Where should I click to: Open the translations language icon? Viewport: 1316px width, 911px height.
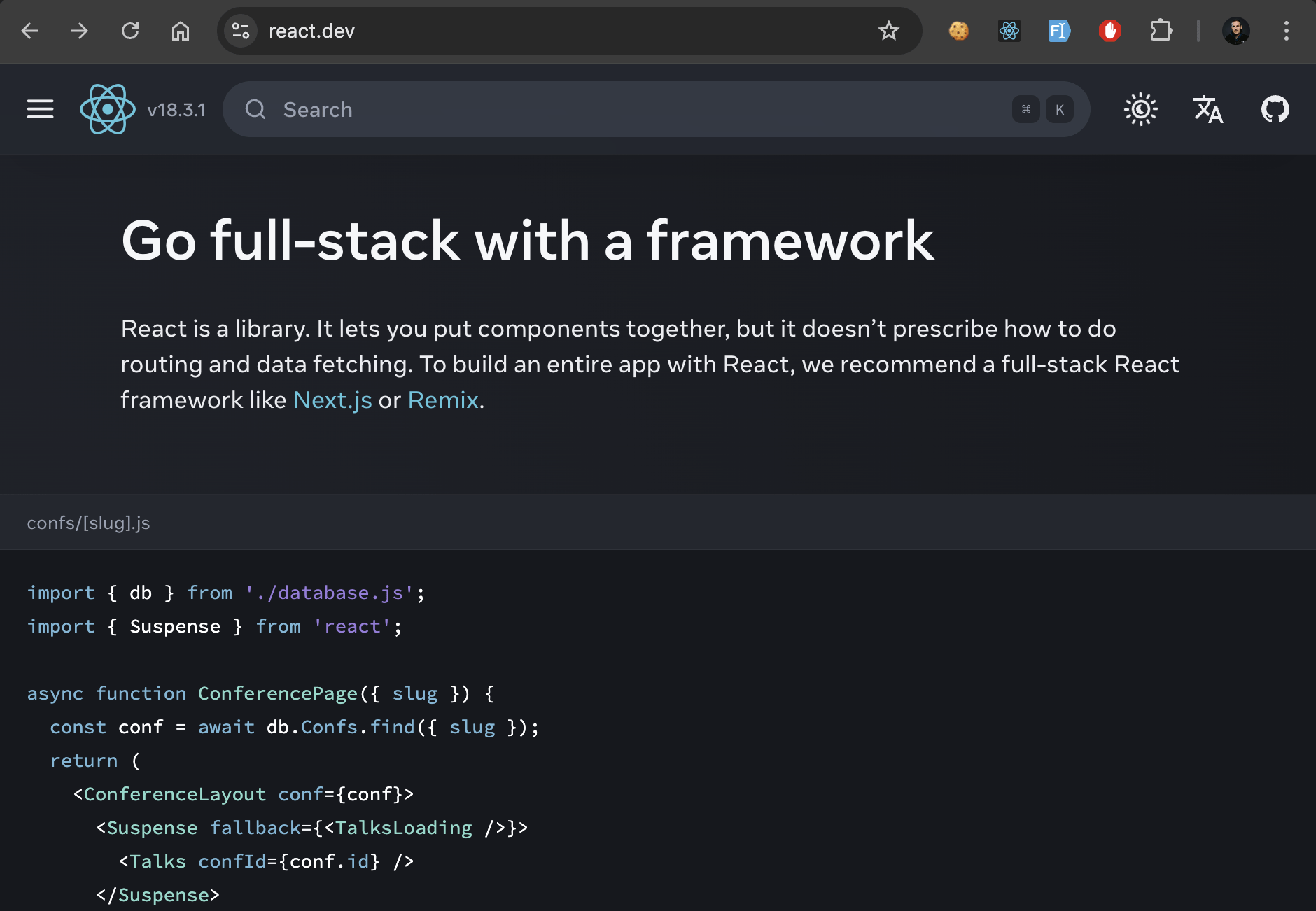pos(1207,109)
